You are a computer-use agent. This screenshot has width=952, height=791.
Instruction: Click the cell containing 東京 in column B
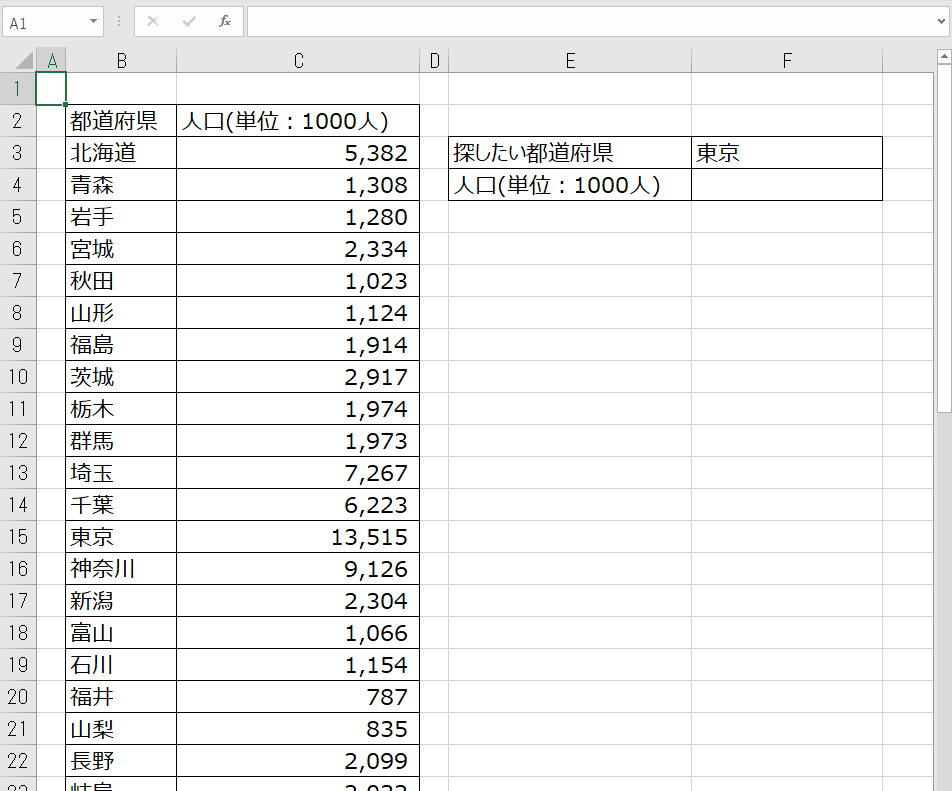coord(121,536)
